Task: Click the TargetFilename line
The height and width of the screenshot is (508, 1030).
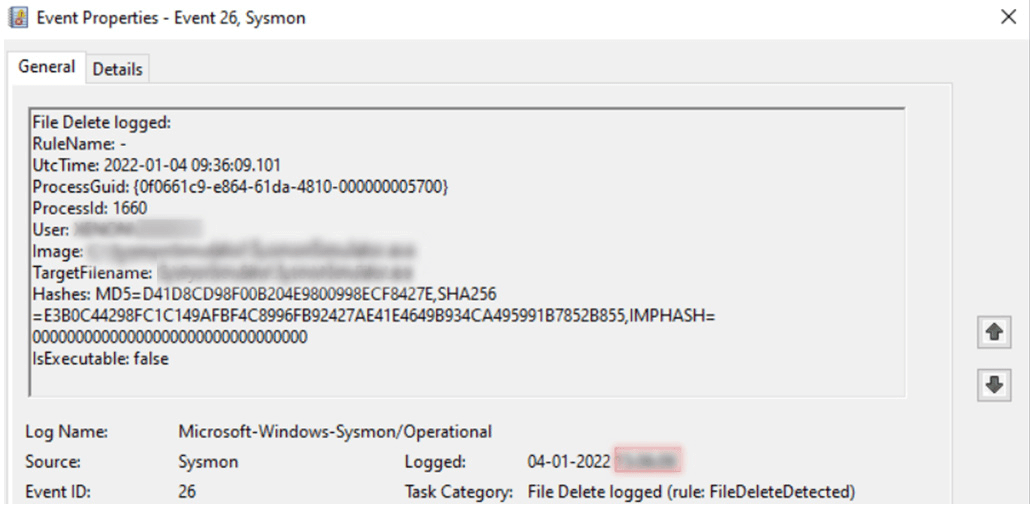Action: 224,273
